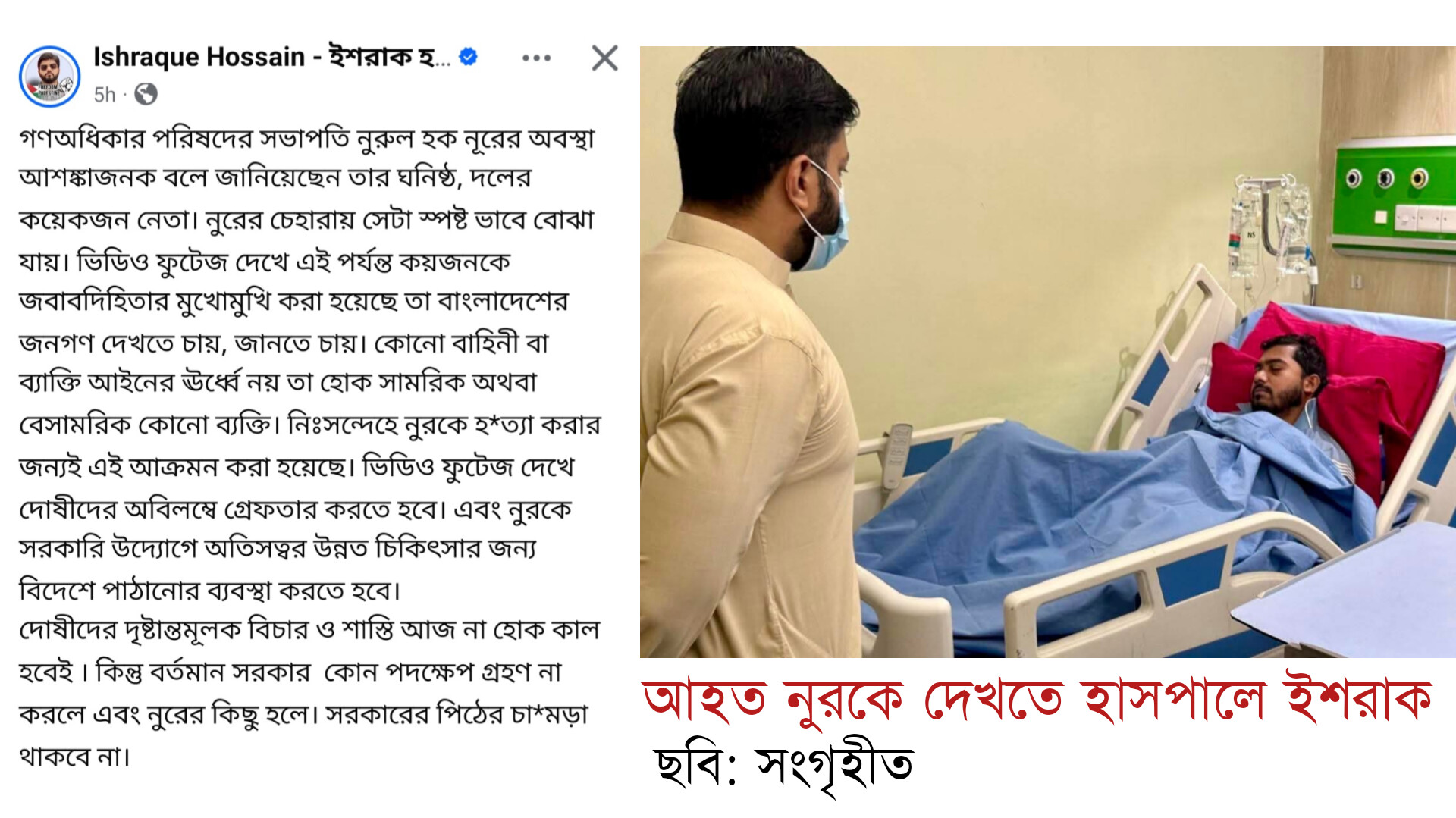Open Ishraque Hossain's circular profile picture

click(49, 77)
